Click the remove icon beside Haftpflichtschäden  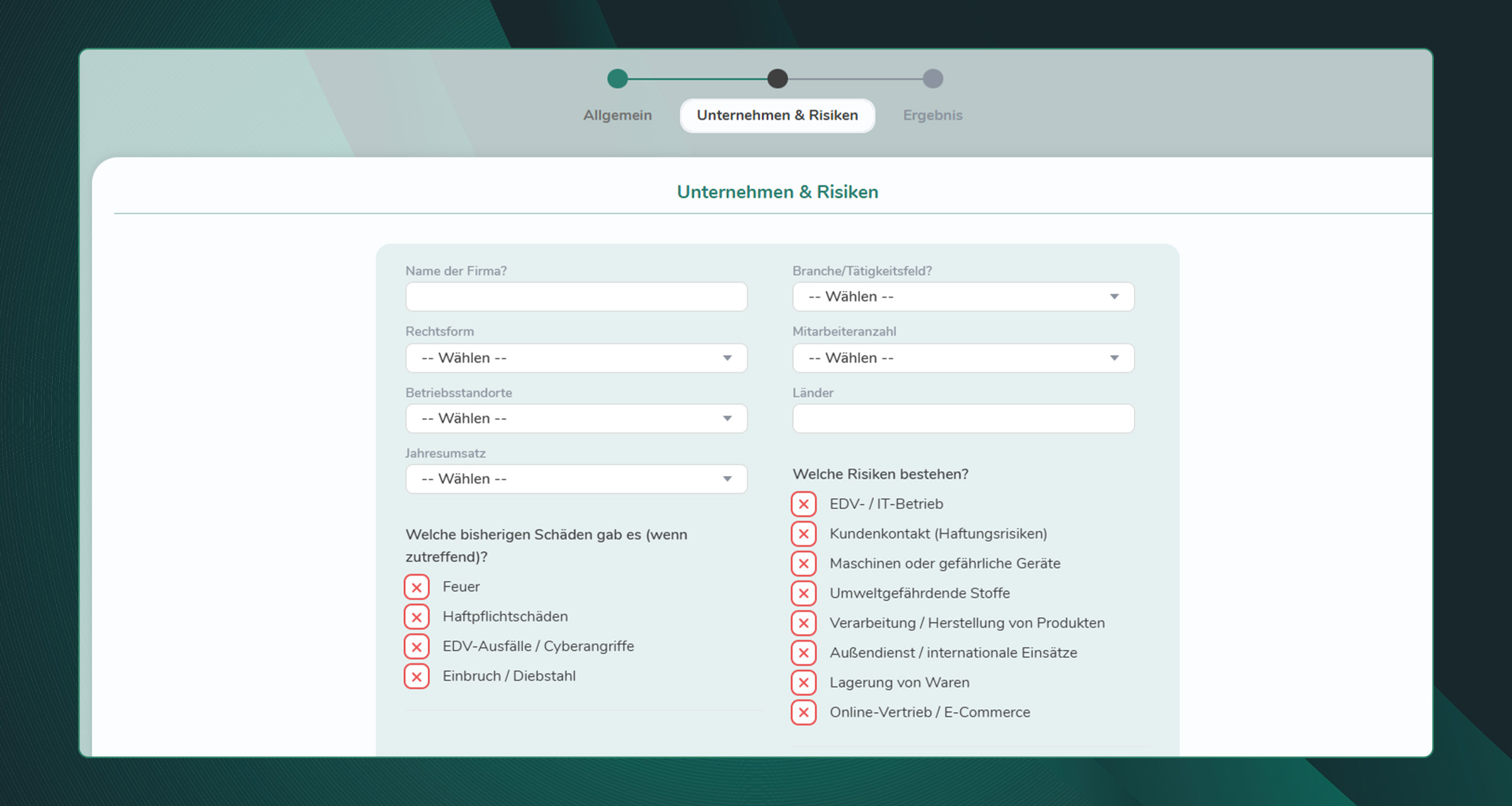click(x=416, y=616)
